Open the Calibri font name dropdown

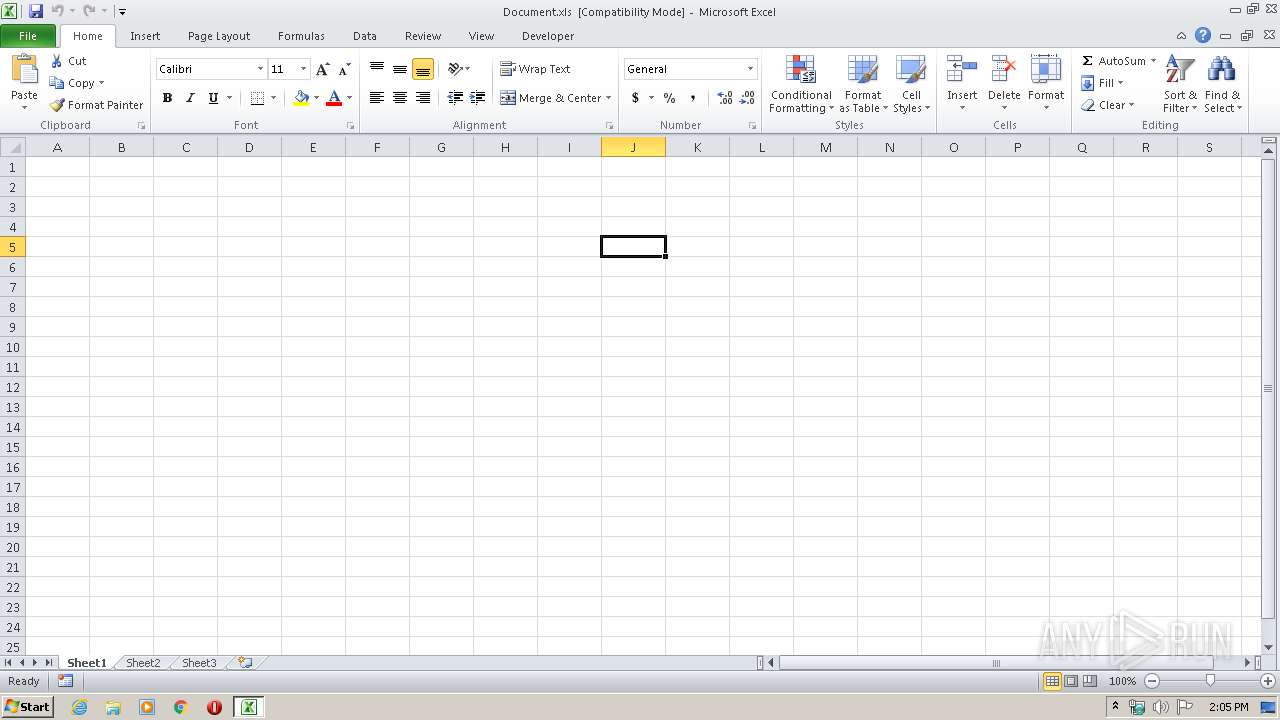(x=260, y=69)
